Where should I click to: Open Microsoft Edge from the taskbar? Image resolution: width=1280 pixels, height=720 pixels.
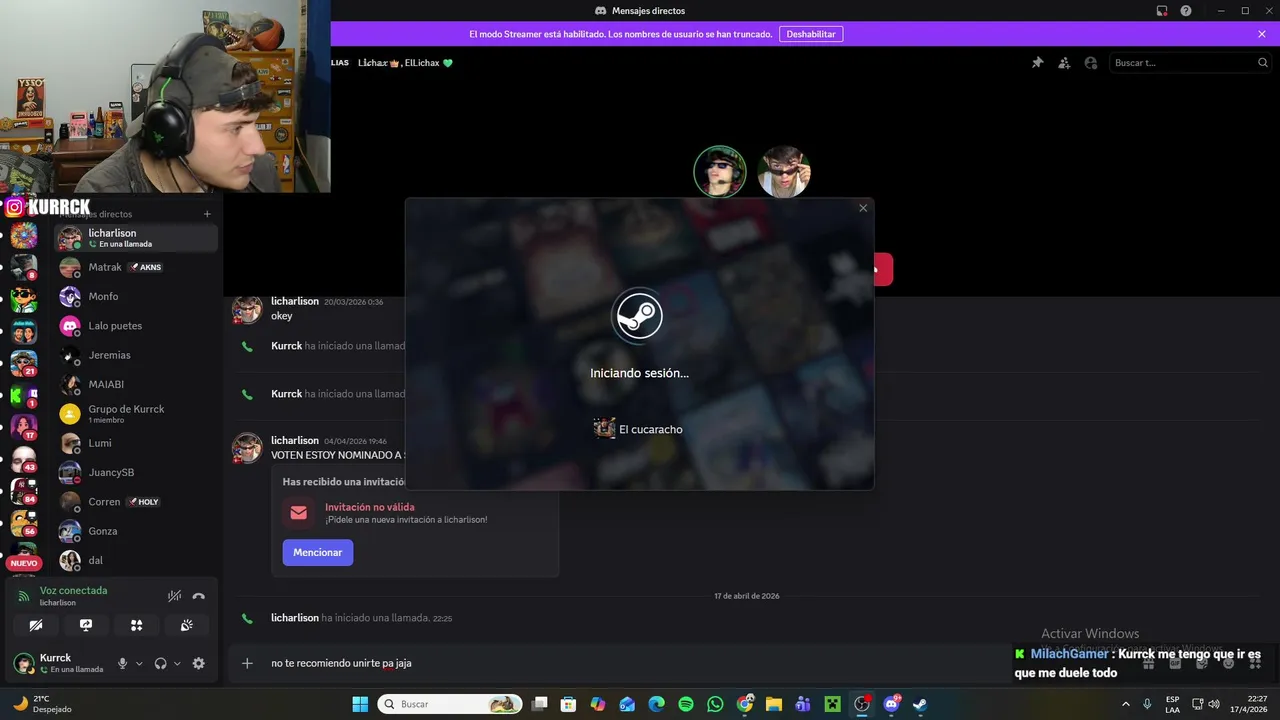coord(657,704)
